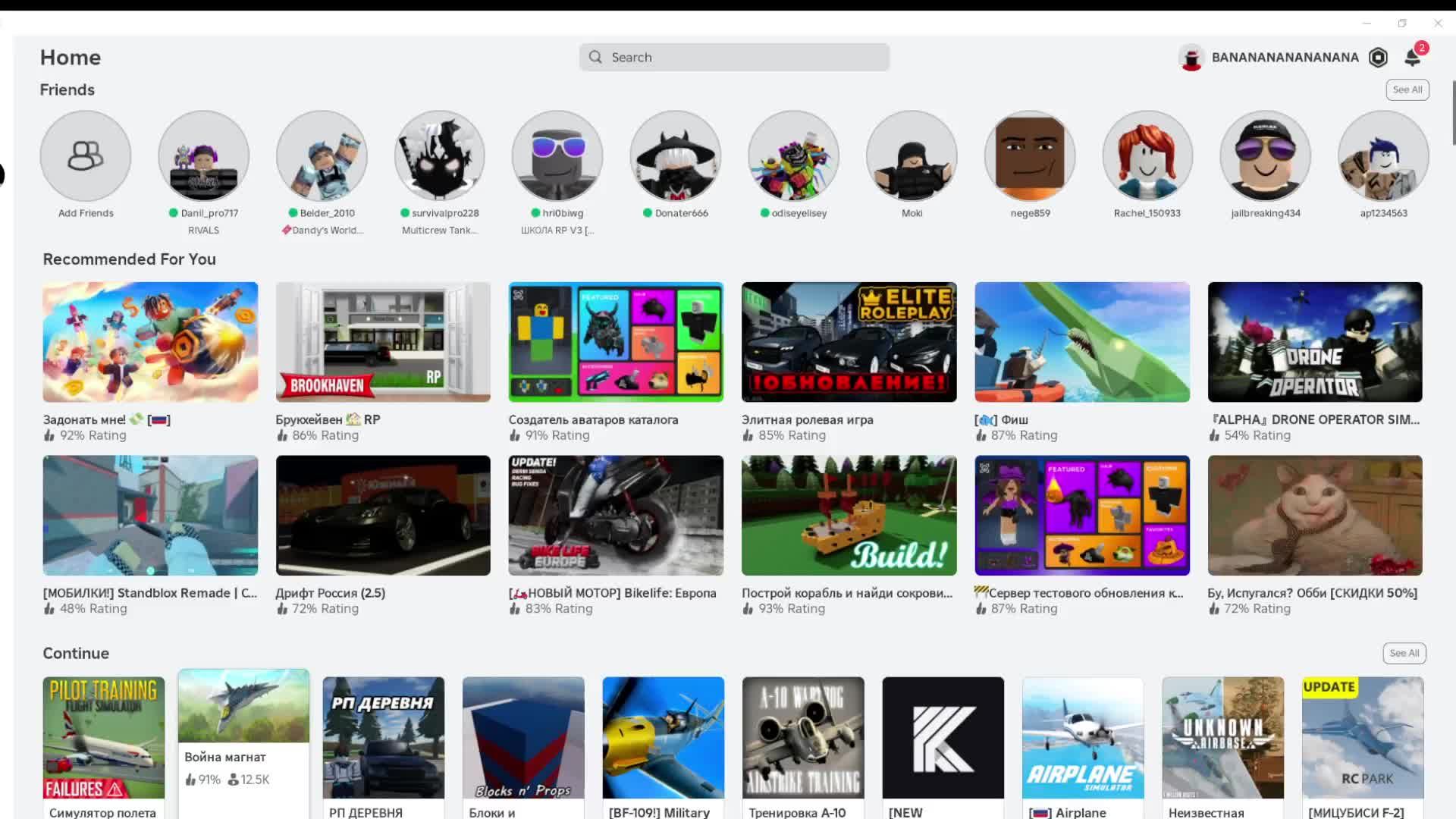
Task: Open Rachel_150933 friend avatar
Action: coord(1147,156)
